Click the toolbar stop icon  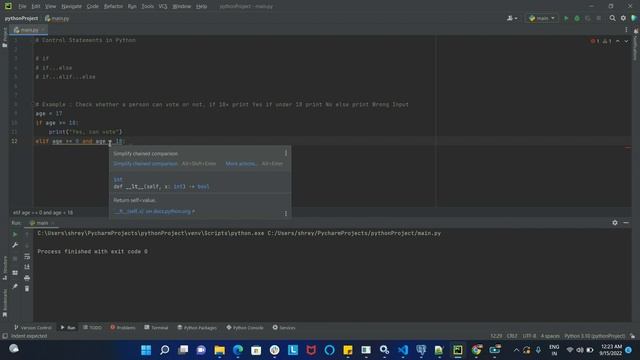tap(598, 18)
